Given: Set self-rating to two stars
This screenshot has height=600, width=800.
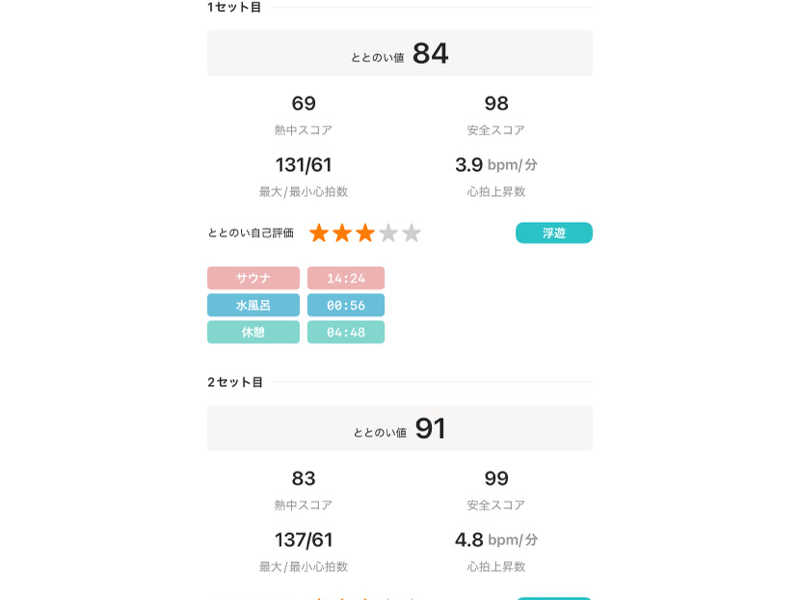Looking at the screenshot, I should click(342, 233).
